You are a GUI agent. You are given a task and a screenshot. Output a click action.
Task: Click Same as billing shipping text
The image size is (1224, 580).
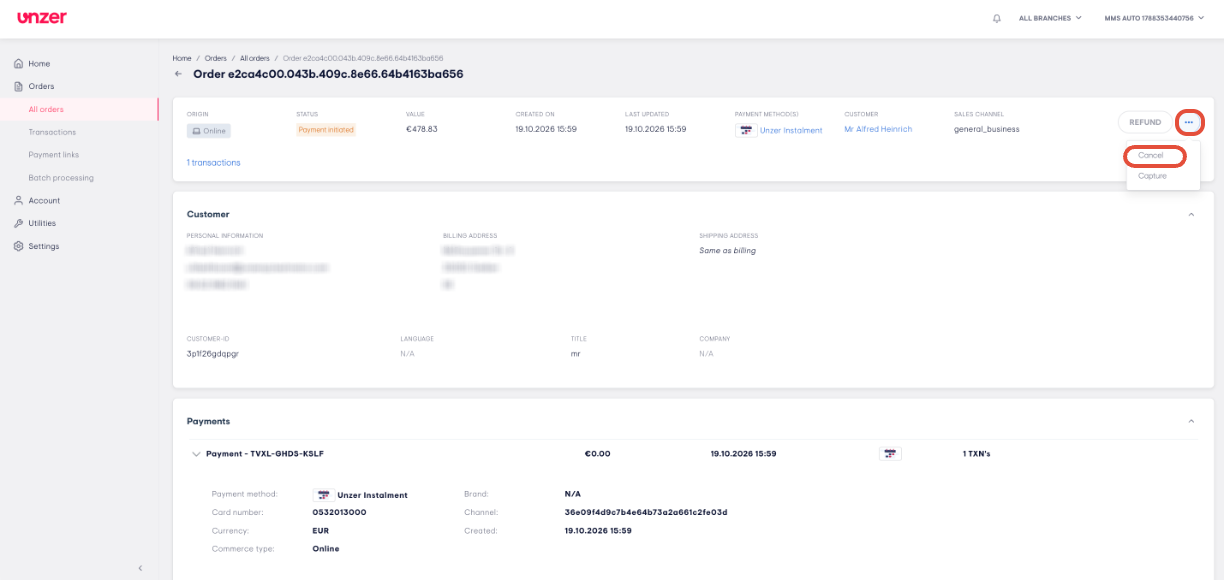coord(727,250)
